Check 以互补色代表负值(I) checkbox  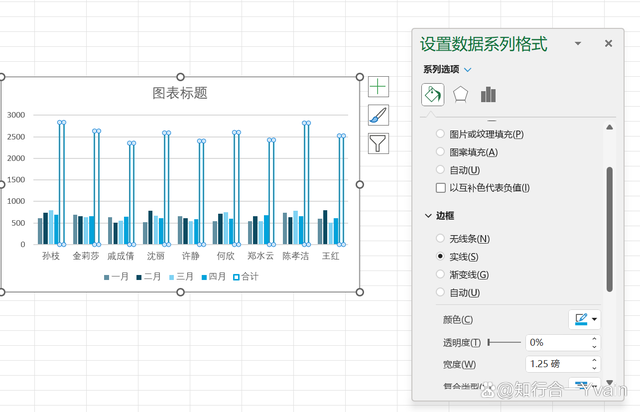(x=441, y=188)
